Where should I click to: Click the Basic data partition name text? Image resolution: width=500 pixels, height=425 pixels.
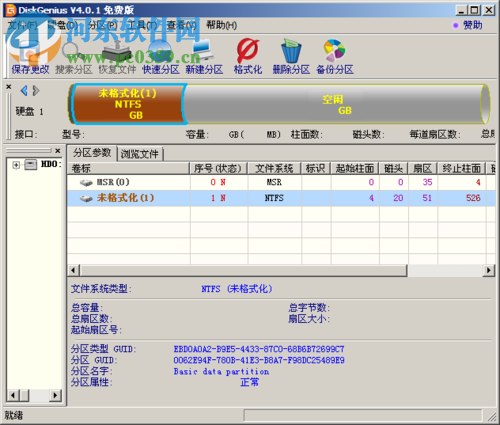pos(221,372)
